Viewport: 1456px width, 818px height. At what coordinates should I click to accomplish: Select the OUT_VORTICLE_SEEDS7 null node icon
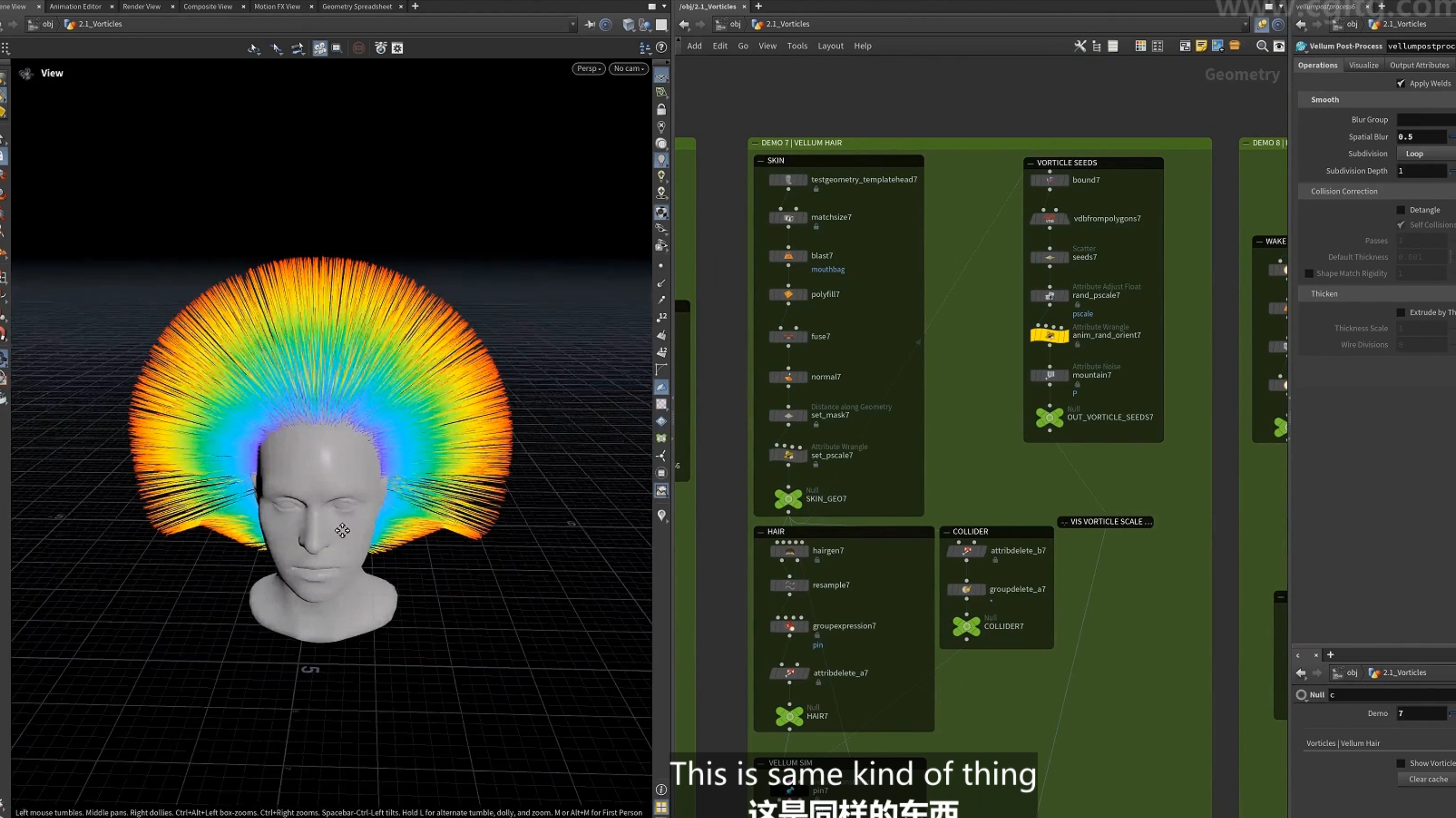[1050, 418]
